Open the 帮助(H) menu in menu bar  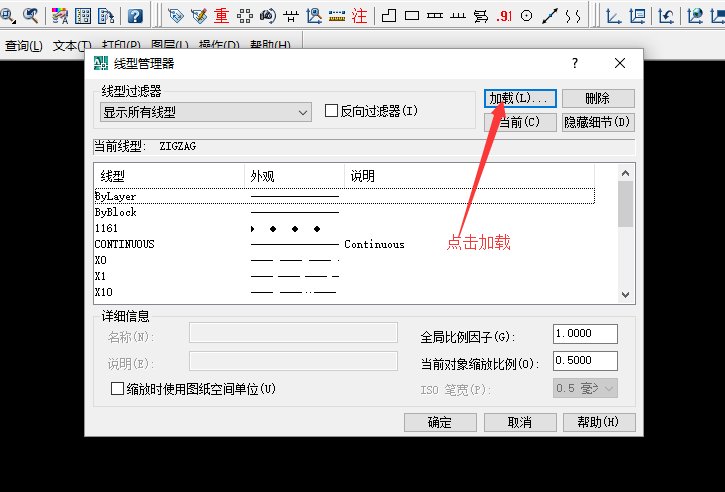[270, 45]
